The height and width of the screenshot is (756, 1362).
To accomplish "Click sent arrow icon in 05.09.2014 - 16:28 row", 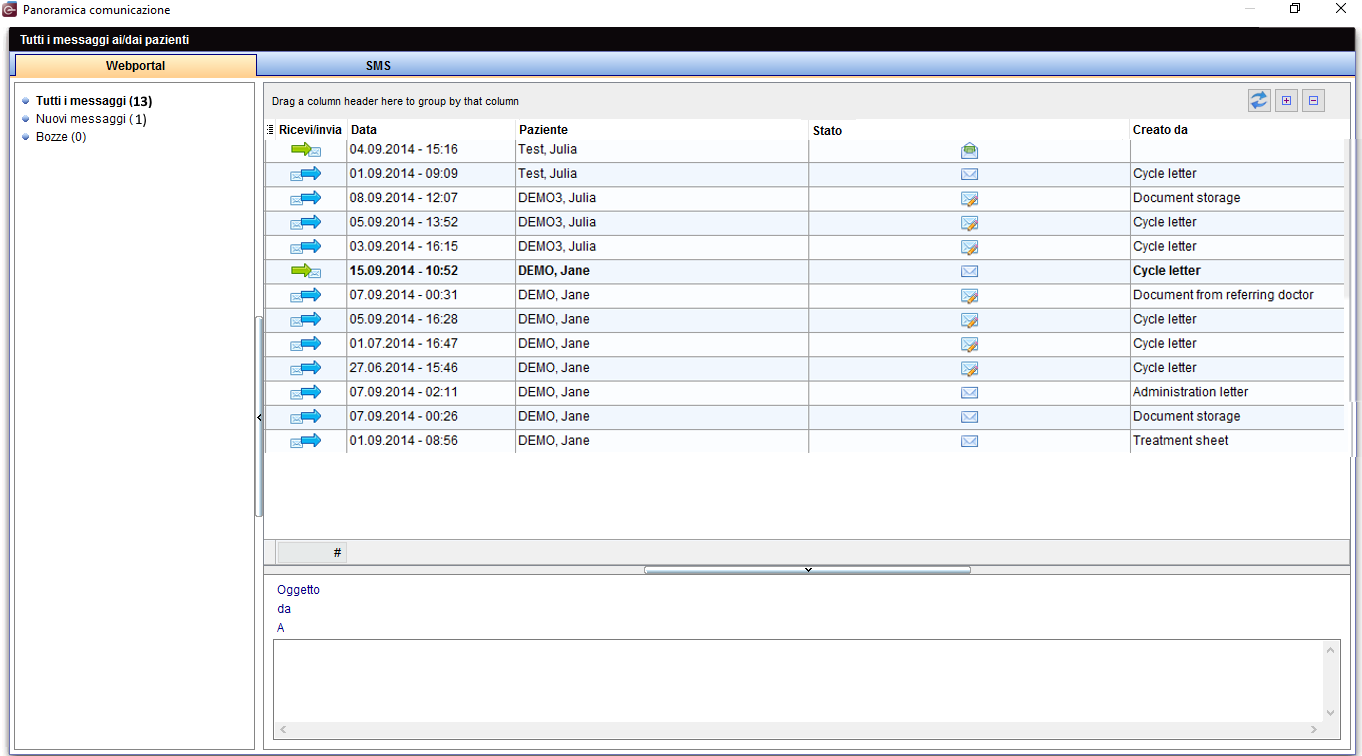I will click(x=306, y=319).
